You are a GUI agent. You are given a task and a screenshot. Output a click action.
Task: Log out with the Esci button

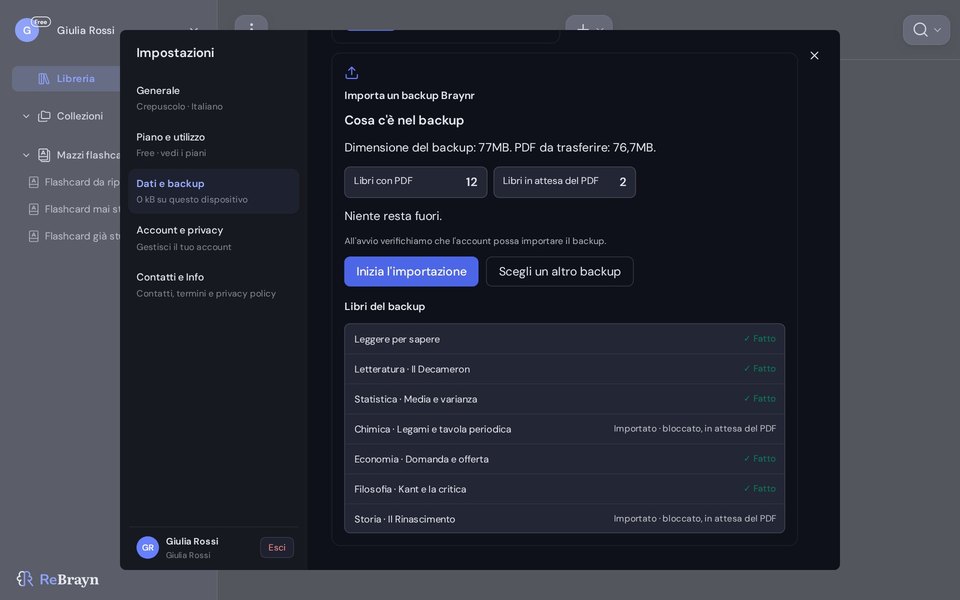(277, 548)
